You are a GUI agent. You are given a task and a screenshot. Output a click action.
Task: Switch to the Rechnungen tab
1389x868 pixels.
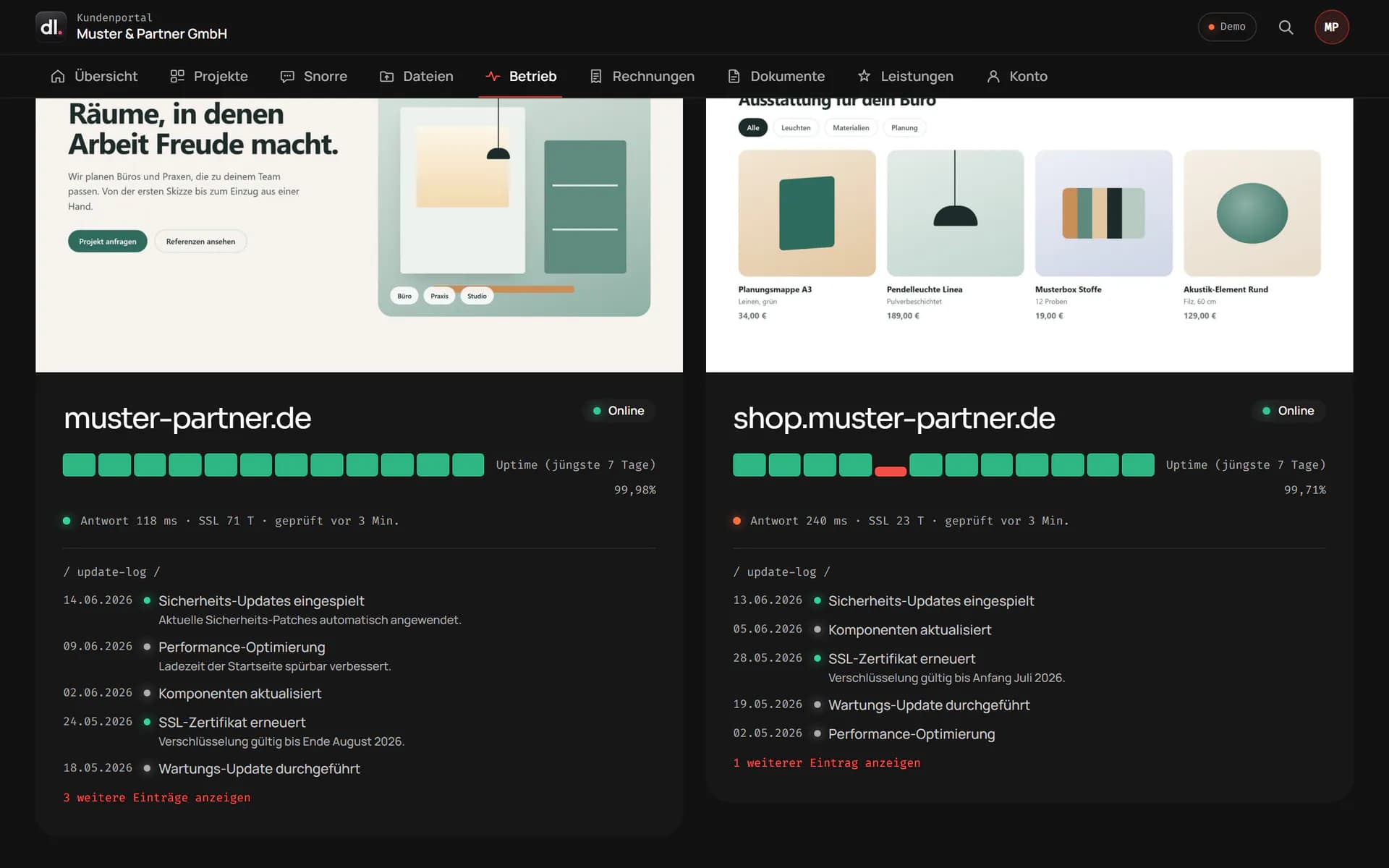[x=642, y=76]
